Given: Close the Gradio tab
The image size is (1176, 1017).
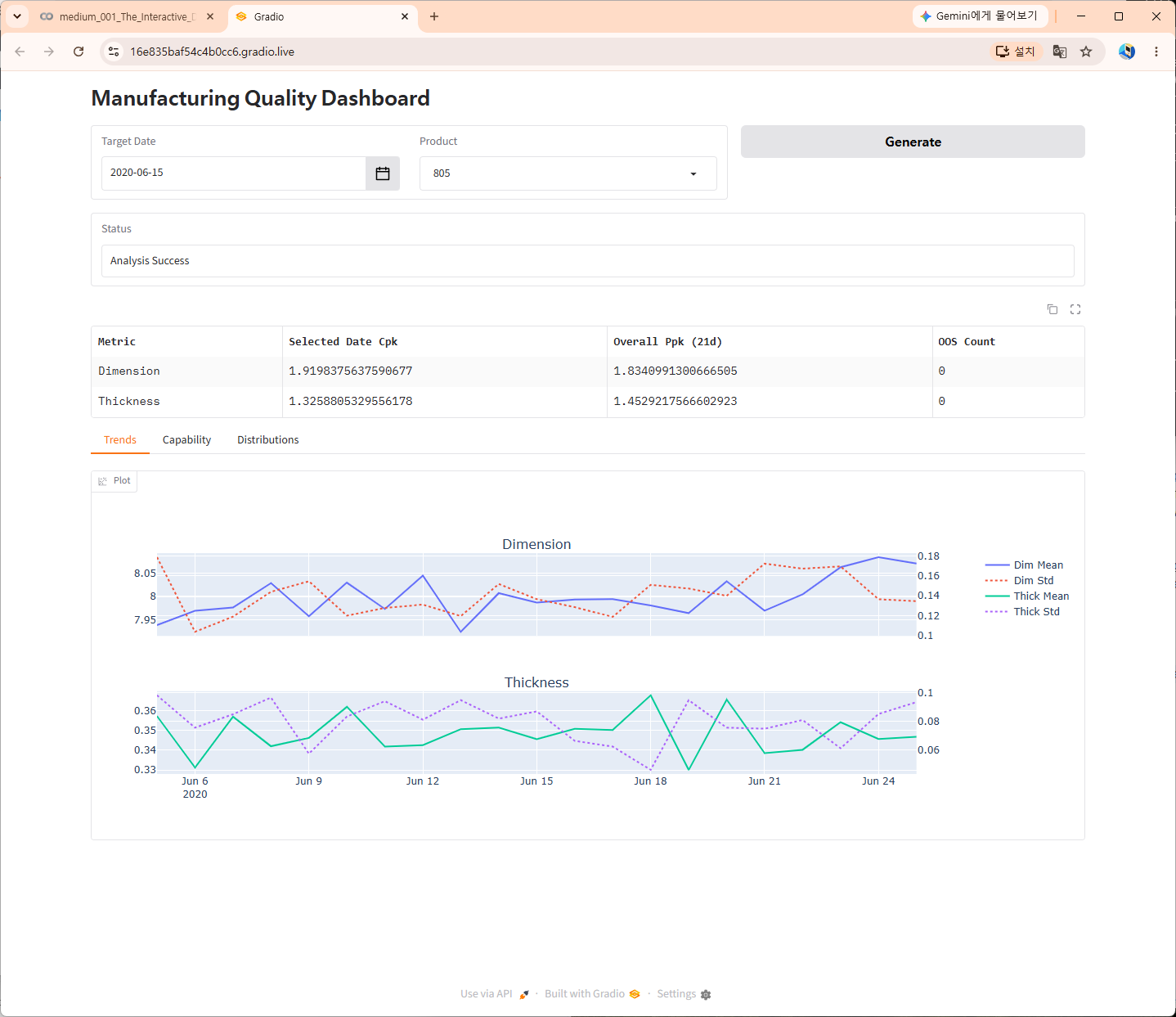Looking at the screenshot, I should click(x=405, y=16).
